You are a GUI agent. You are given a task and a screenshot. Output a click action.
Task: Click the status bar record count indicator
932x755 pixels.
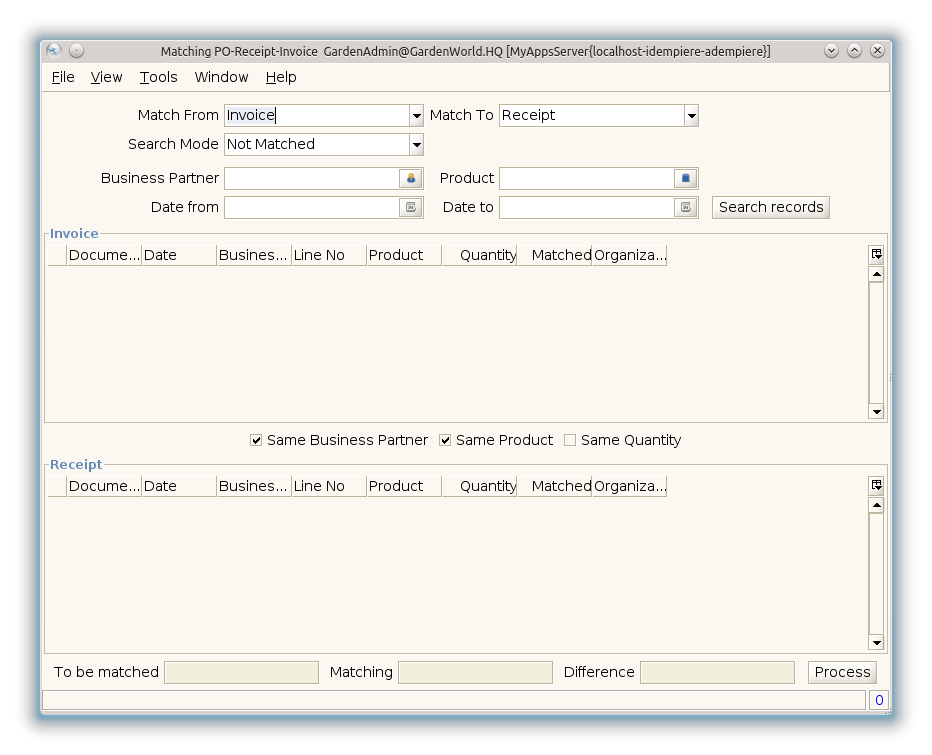(x=878, y=700)
